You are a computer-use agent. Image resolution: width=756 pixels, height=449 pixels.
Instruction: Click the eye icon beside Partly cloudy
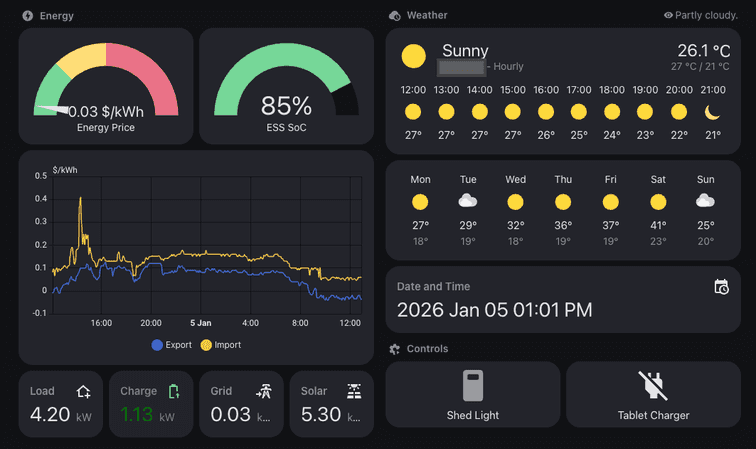668,15
